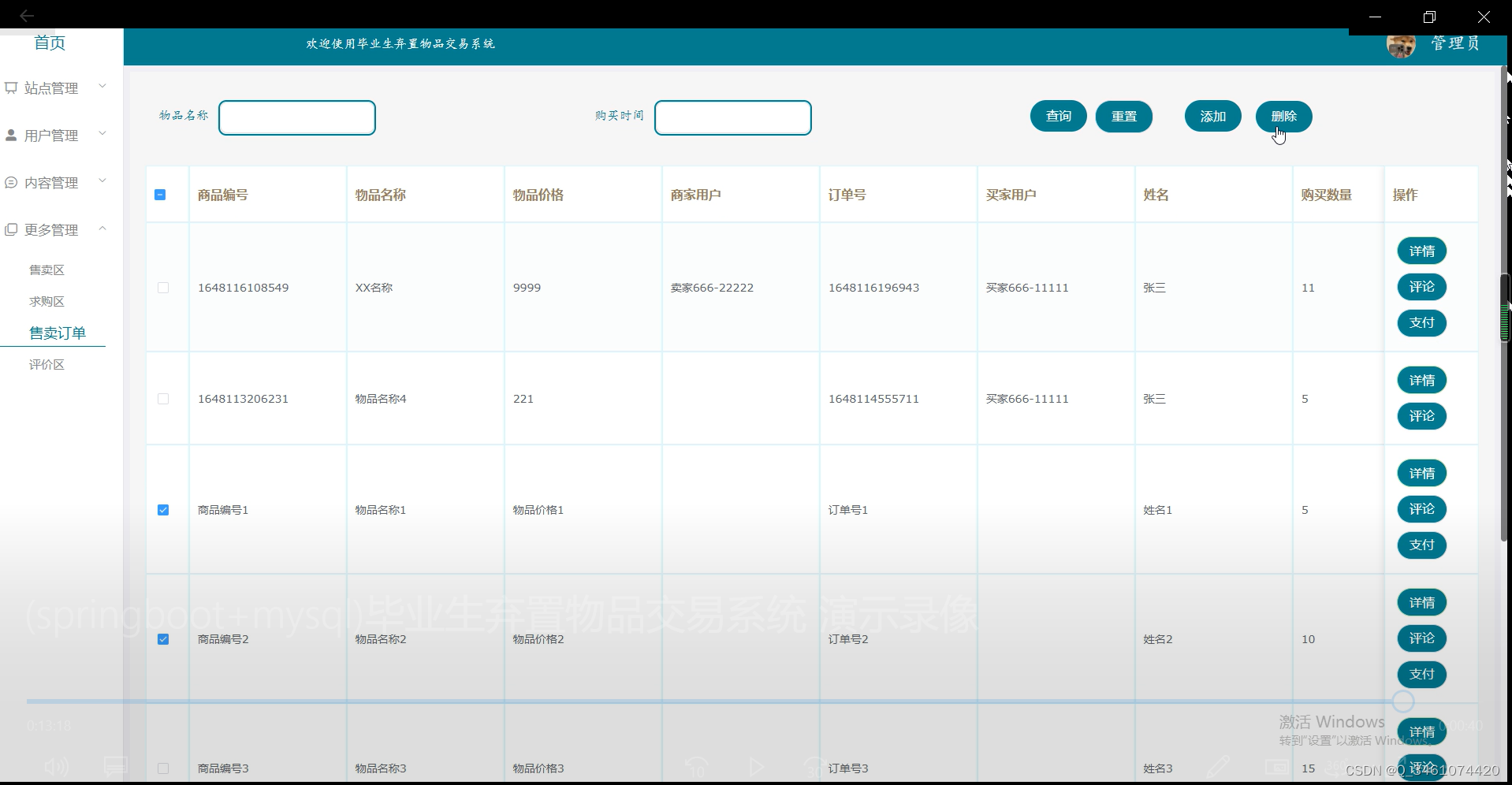
Task: Open the 评价区 submenu item
Action: pyautogui.click(x=47, y=364)
